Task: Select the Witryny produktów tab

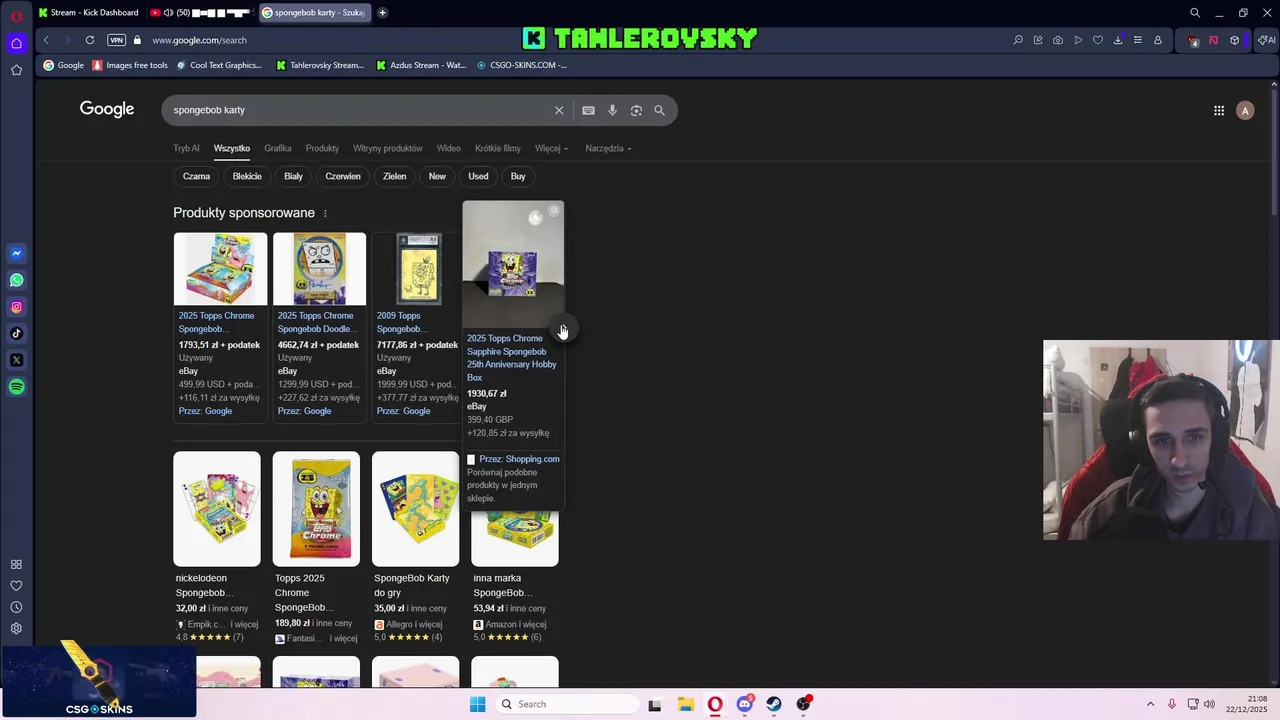Action: tap(388, 148)
